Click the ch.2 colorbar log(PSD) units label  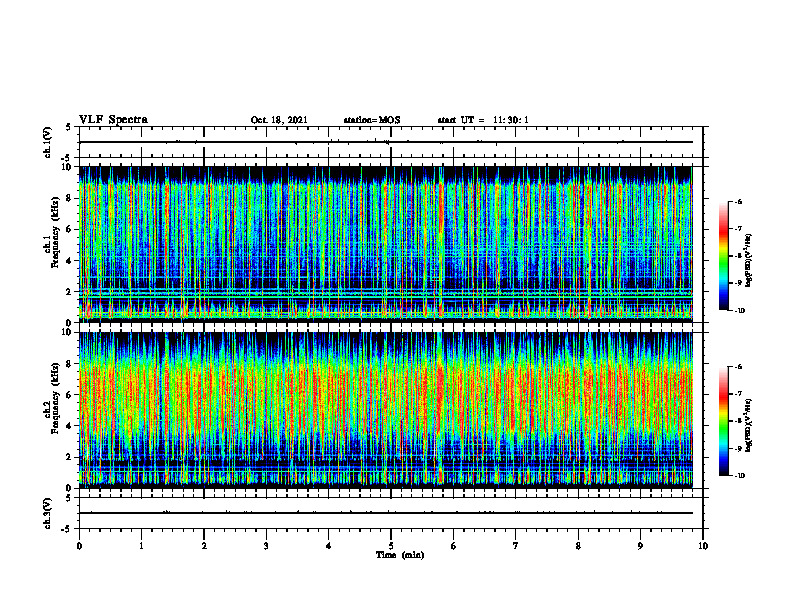coord(750,425)
